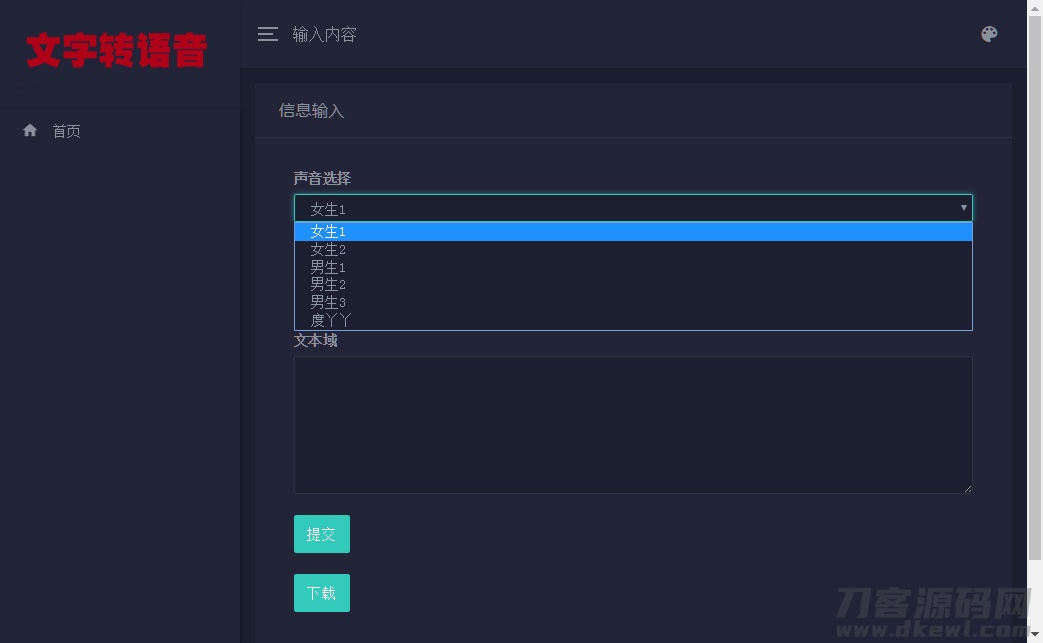The image size is (1043, 643).
Task: Click the textarea resize grip corner
Action: [967, 488]
